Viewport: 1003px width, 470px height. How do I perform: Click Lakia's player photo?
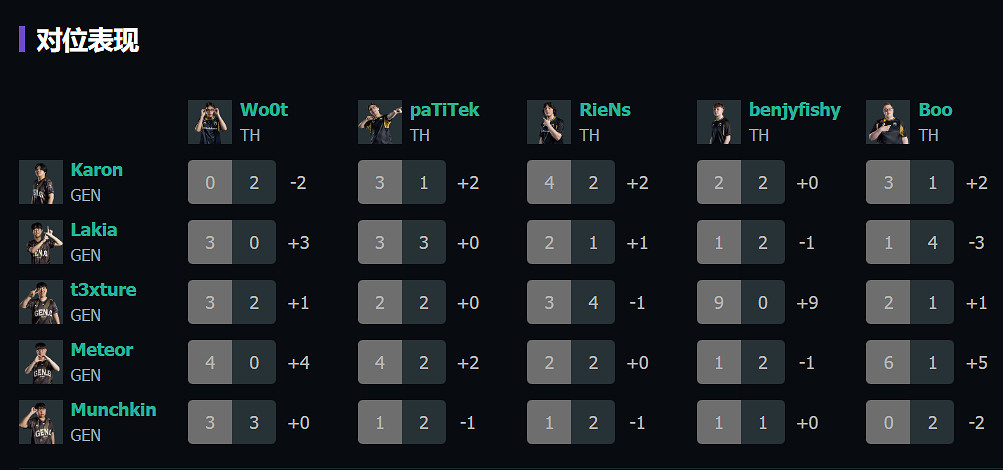tap(41, 242)
